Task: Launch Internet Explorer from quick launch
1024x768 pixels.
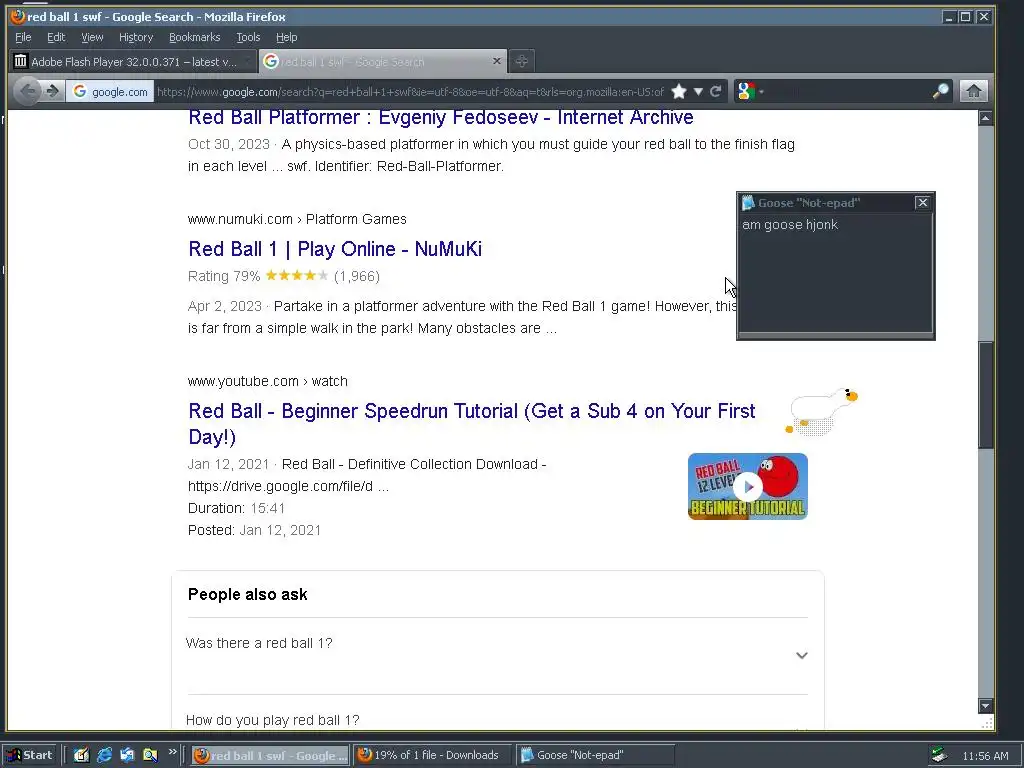Action: coord(104,755)
